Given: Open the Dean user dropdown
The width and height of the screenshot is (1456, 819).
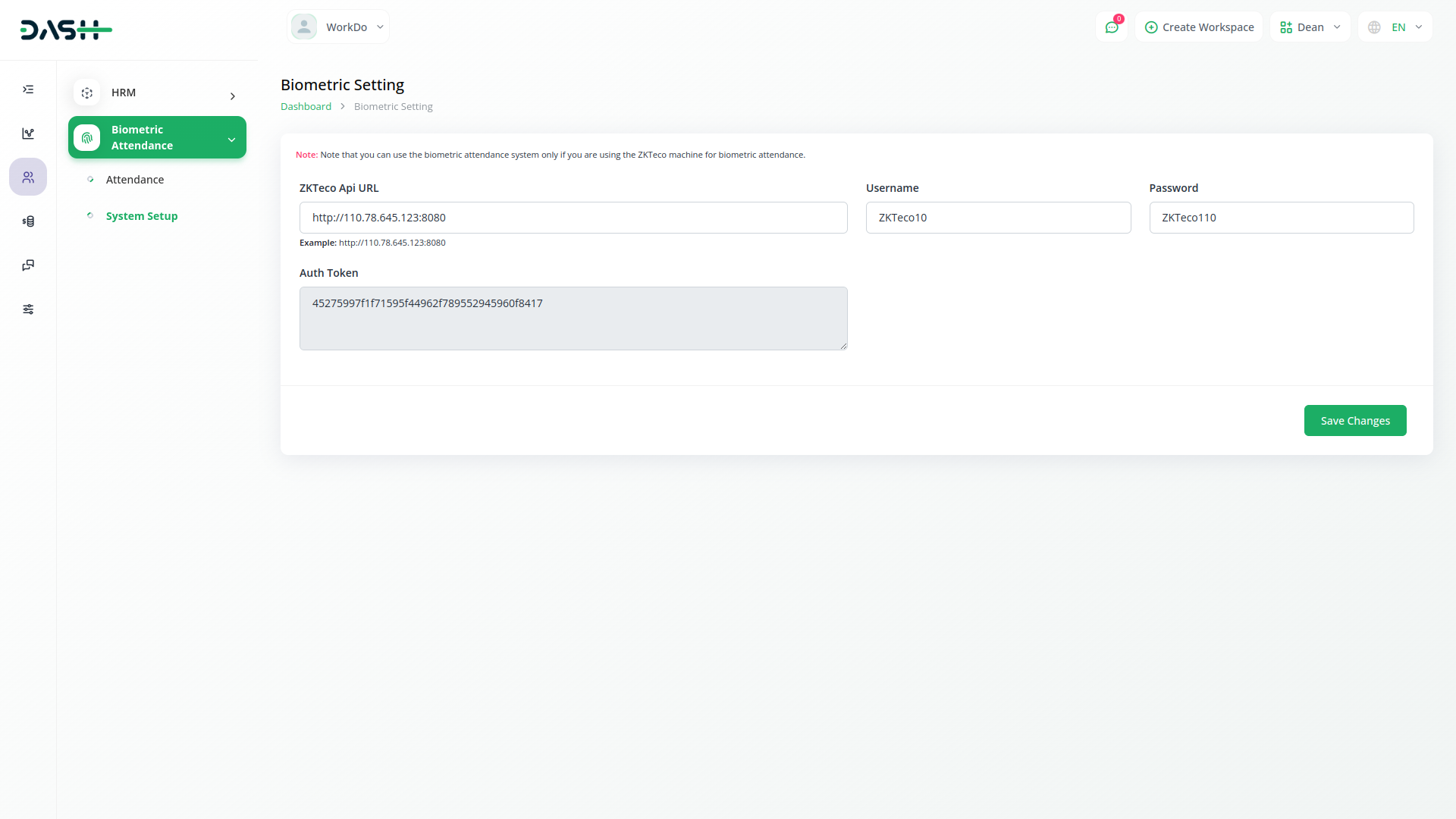Looking at the screenshot, I should 1310,27.
